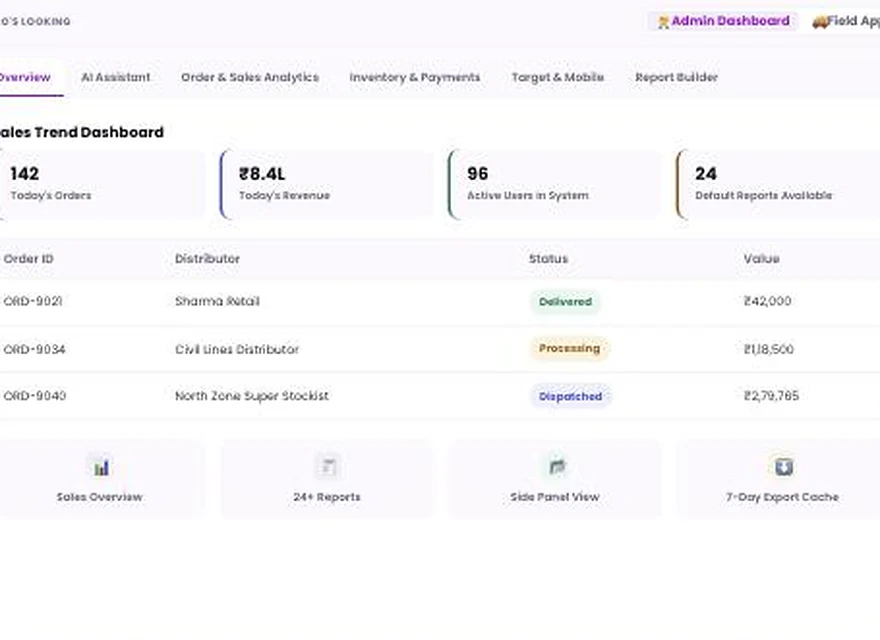Viewport: 880px width, 640px height.
Task: Click the Sales Trend Dashboard heading
Action: point(82,132)
